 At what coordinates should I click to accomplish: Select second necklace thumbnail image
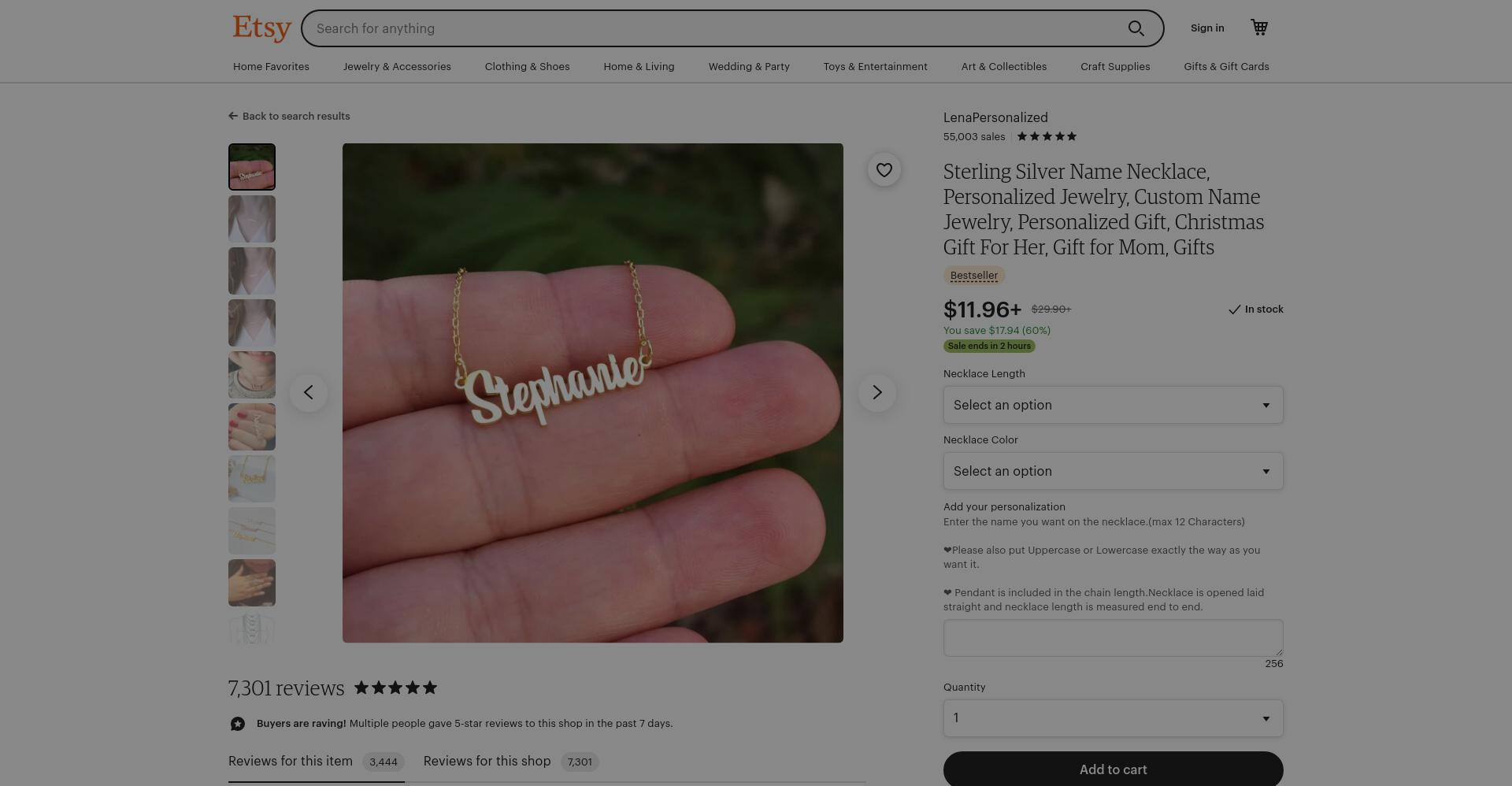tap(252, 219)
